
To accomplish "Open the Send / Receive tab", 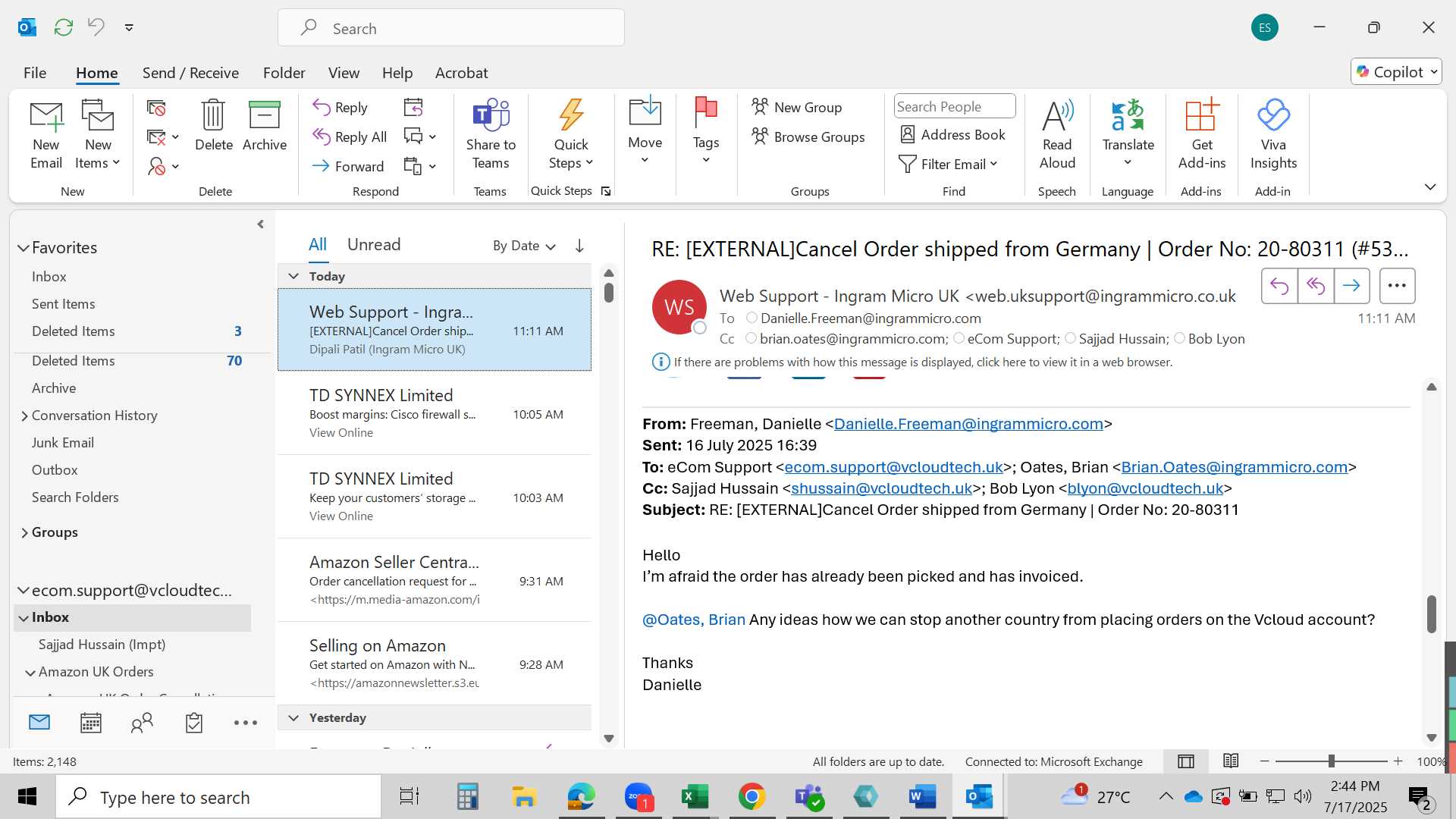I will click(190, 73).
